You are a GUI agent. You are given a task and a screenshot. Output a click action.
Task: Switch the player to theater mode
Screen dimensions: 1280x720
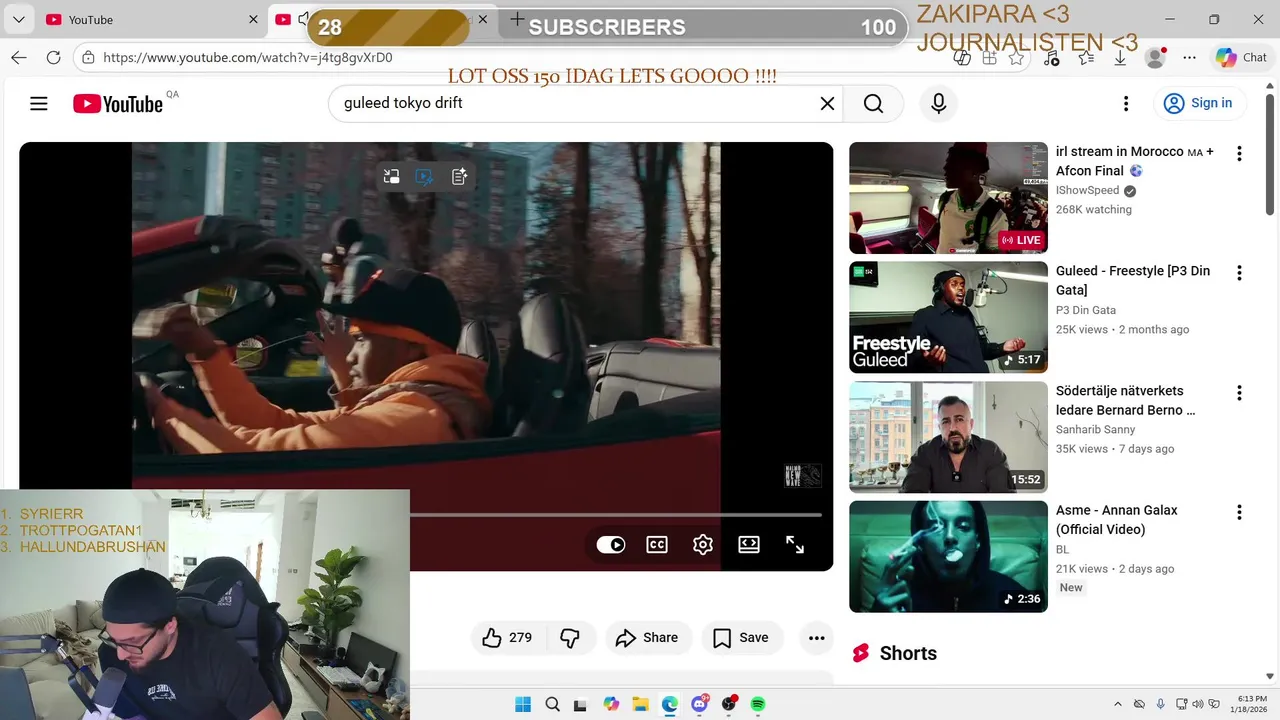tap(749, 545)
